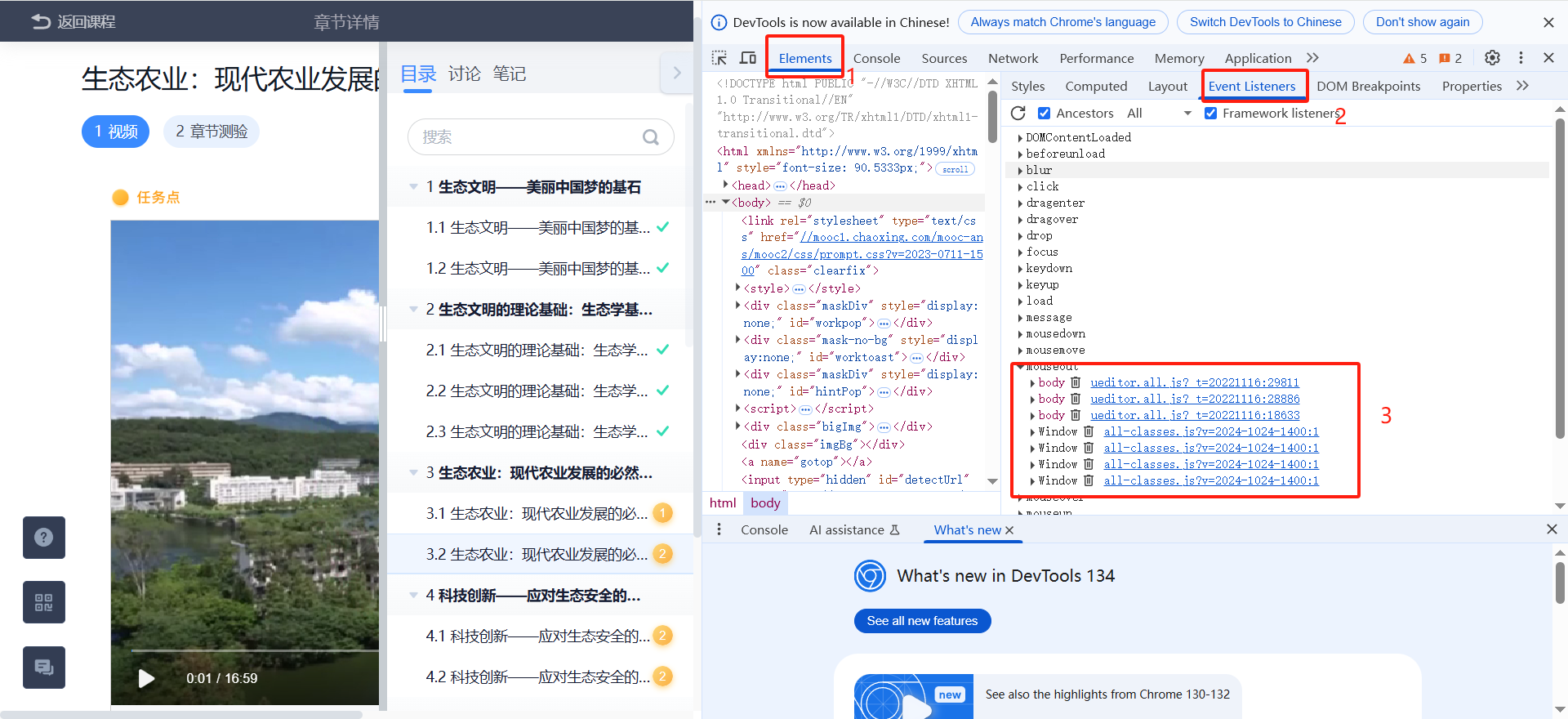Open lesson 1.1 生态文明 in catalog

[x=540, y=227]
